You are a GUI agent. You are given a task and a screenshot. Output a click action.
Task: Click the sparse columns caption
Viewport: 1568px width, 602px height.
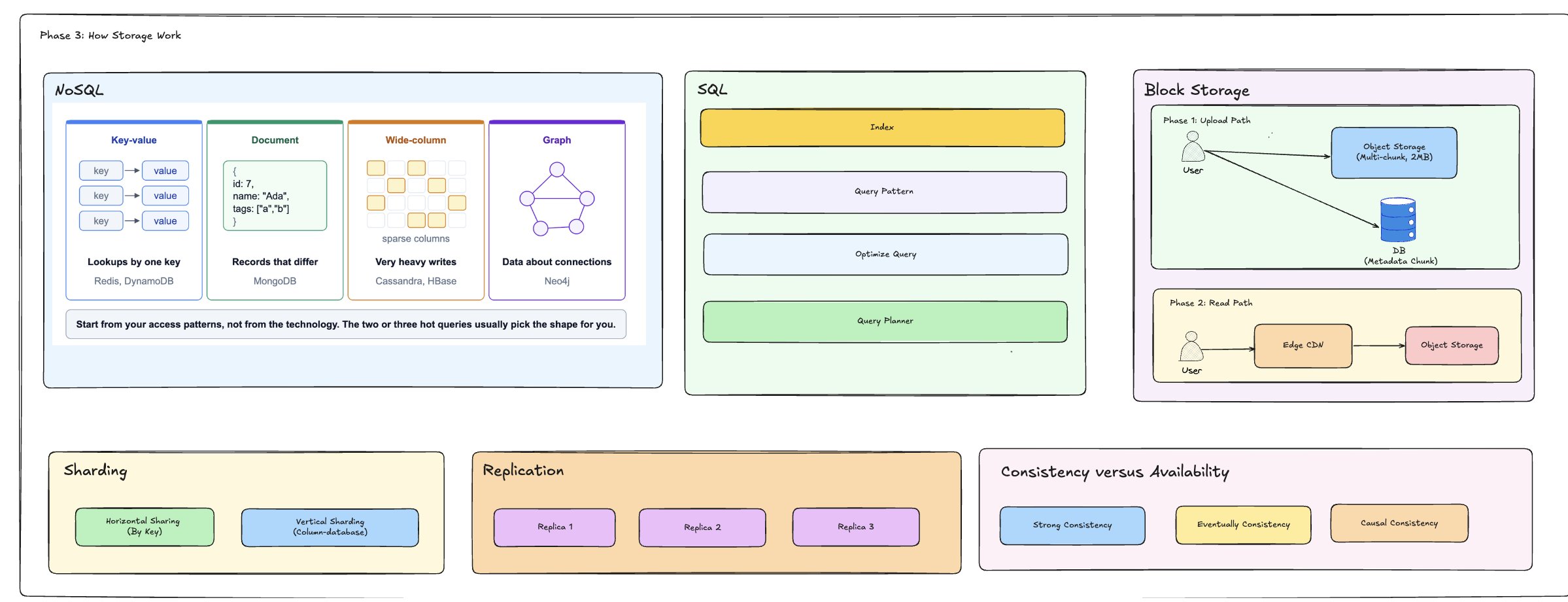[416, 239]
